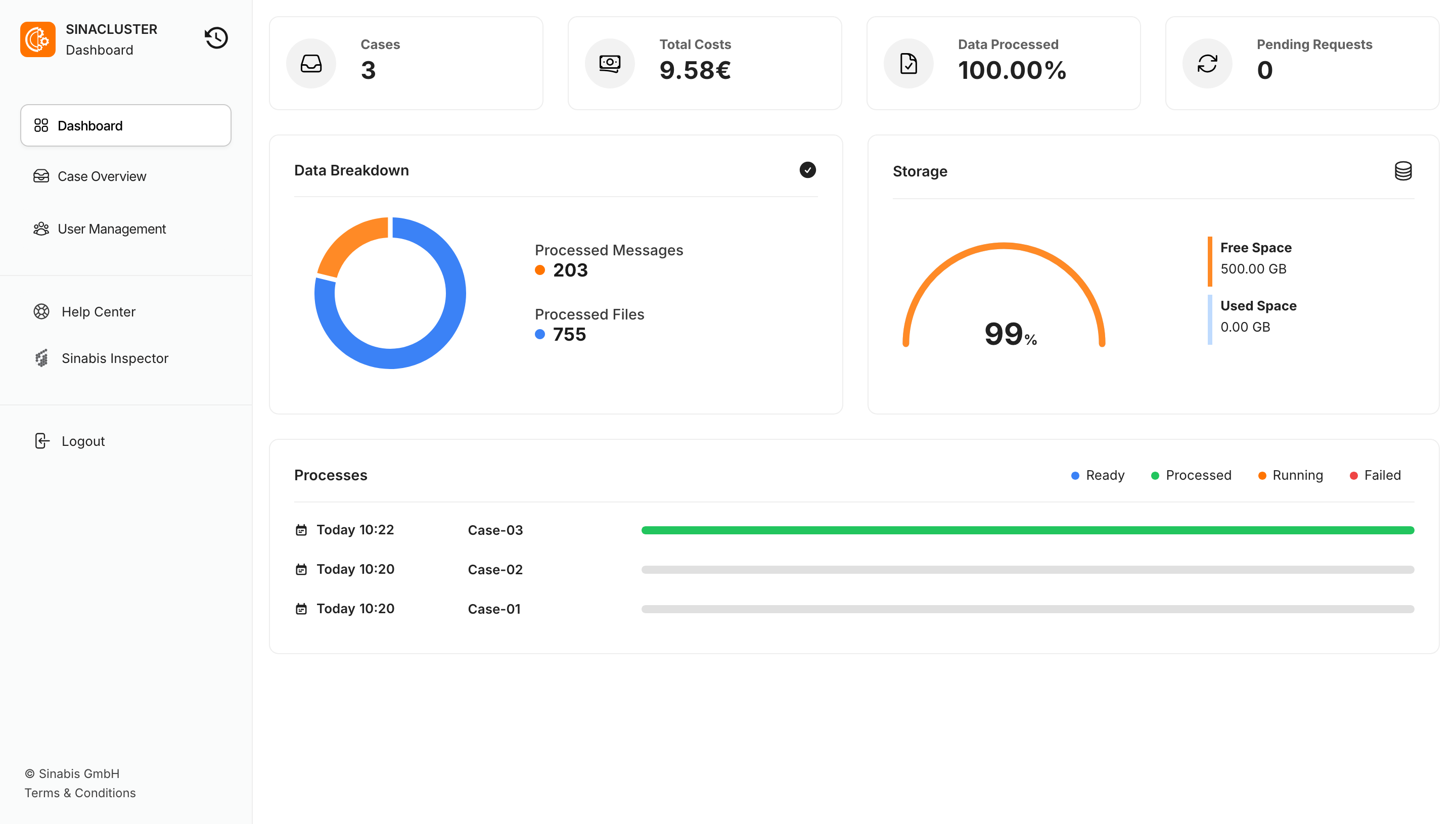Click the Case-03 process name
1456x824 pixels.
tap(495, 530)
